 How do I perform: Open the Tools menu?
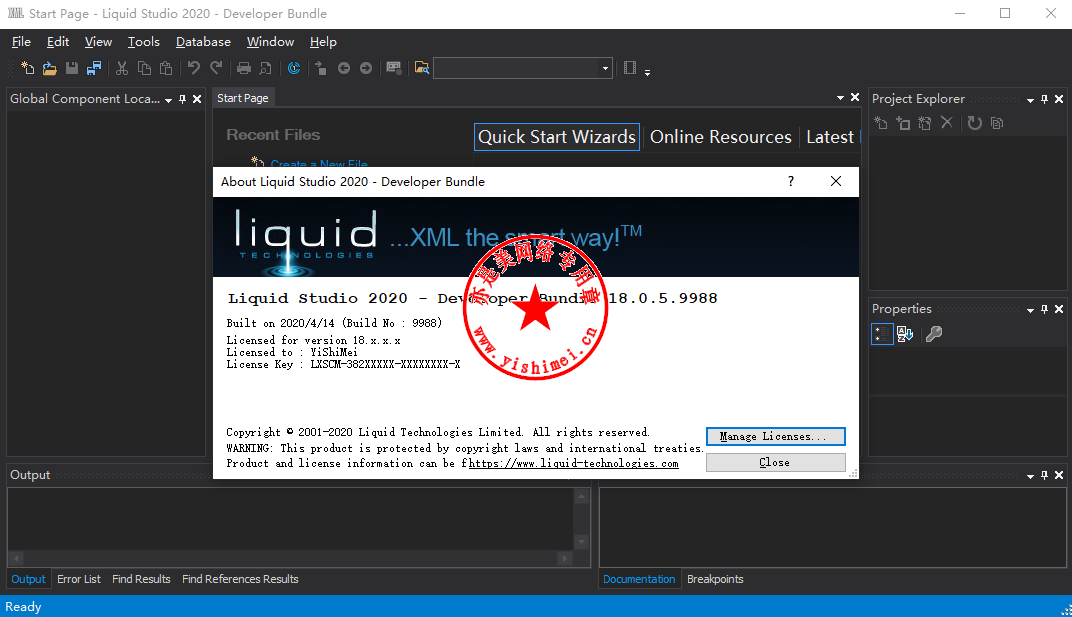pyautogui.click(x=144, y=42)
